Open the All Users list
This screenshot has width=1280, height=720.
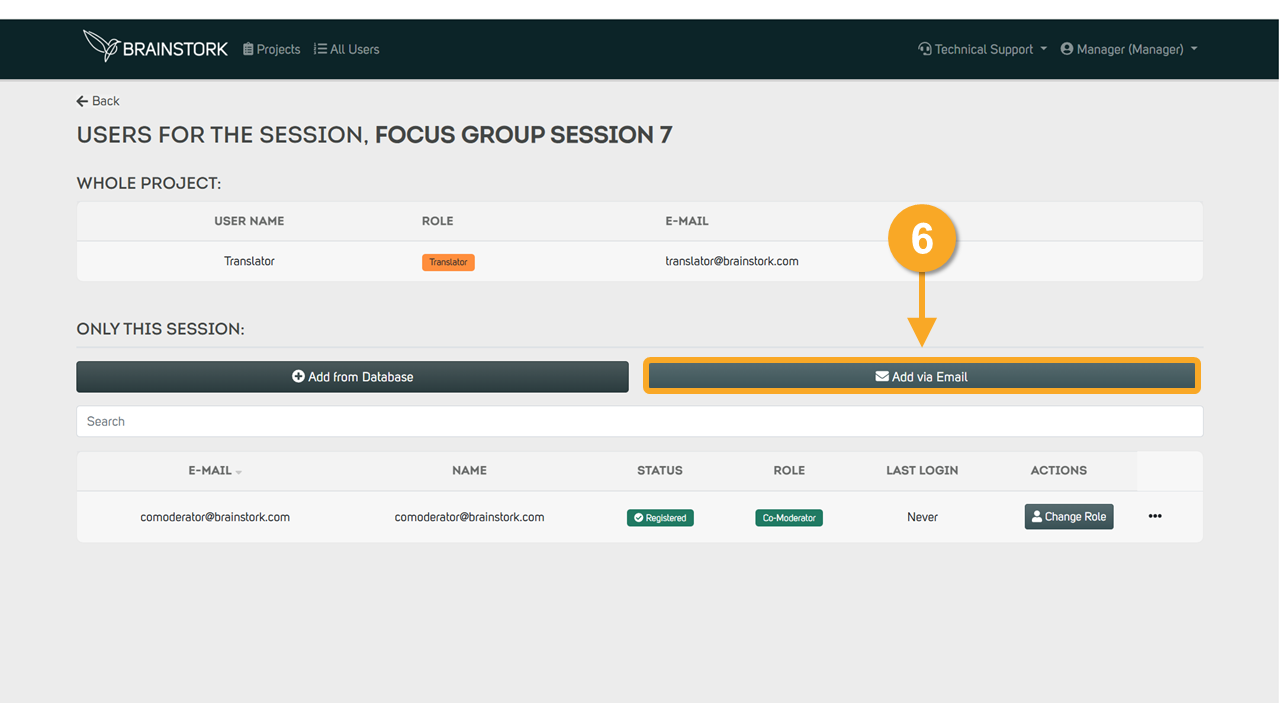pos(347,49)
